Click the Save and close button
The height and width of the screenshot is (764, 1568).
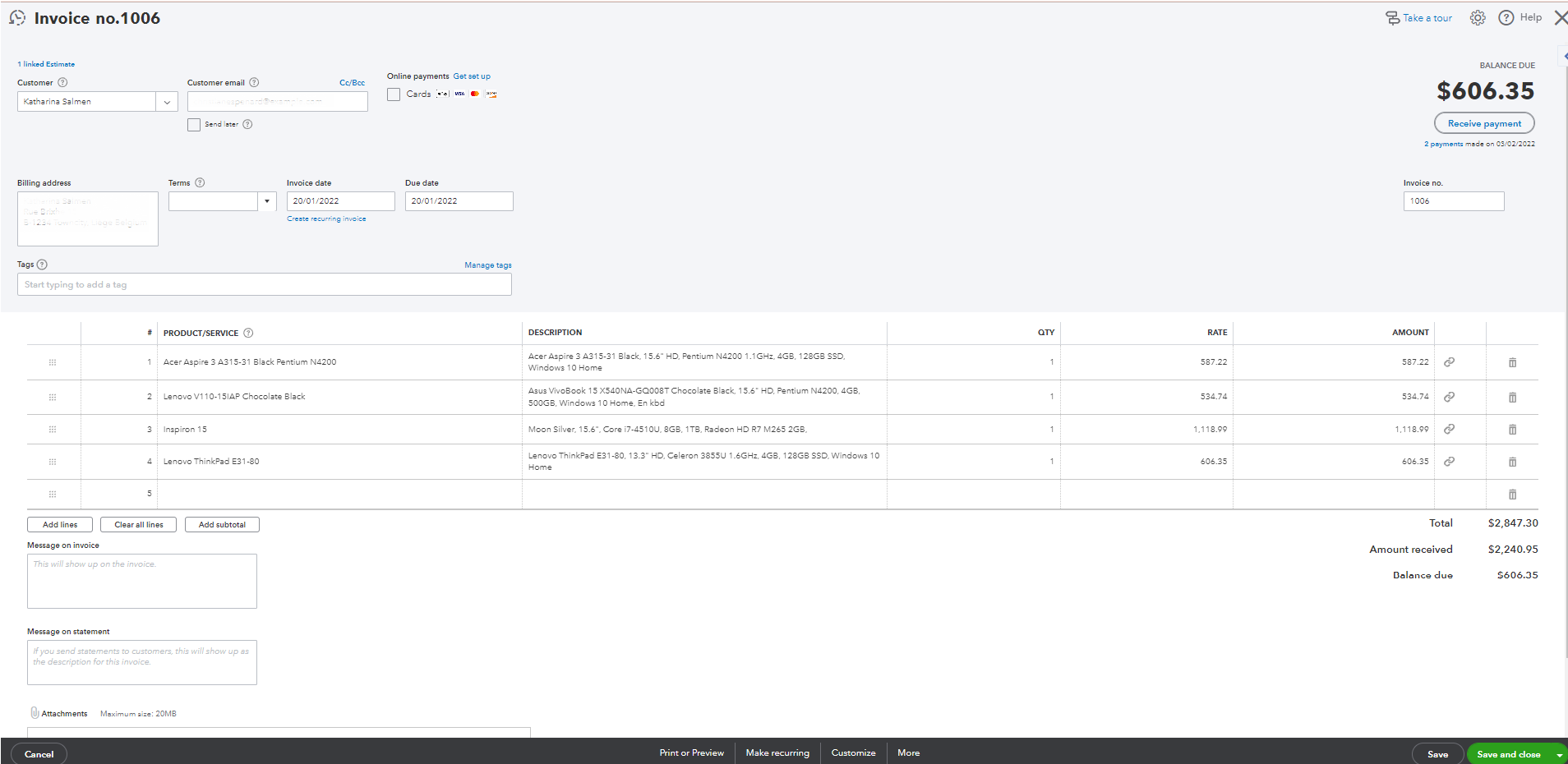click(x=1509, y=754)
